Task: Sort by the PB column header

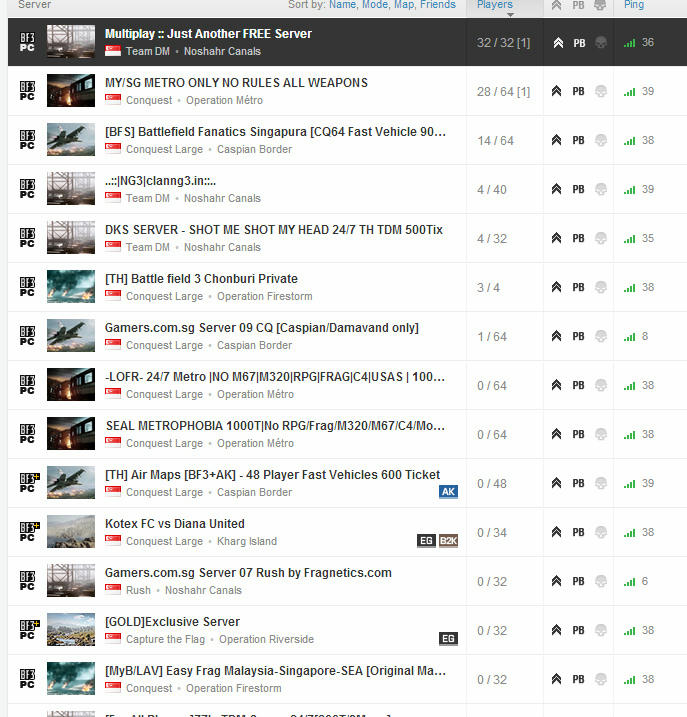Action: click(x=578, y=5)
